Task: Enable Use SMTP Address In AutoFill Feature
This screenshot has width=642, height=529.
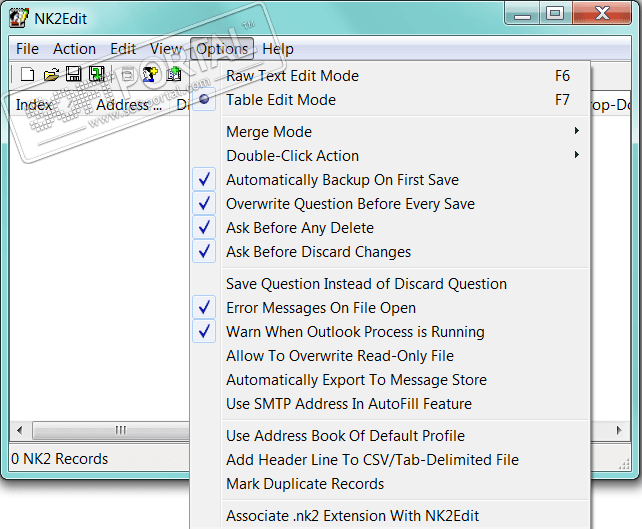Action: 391,404
